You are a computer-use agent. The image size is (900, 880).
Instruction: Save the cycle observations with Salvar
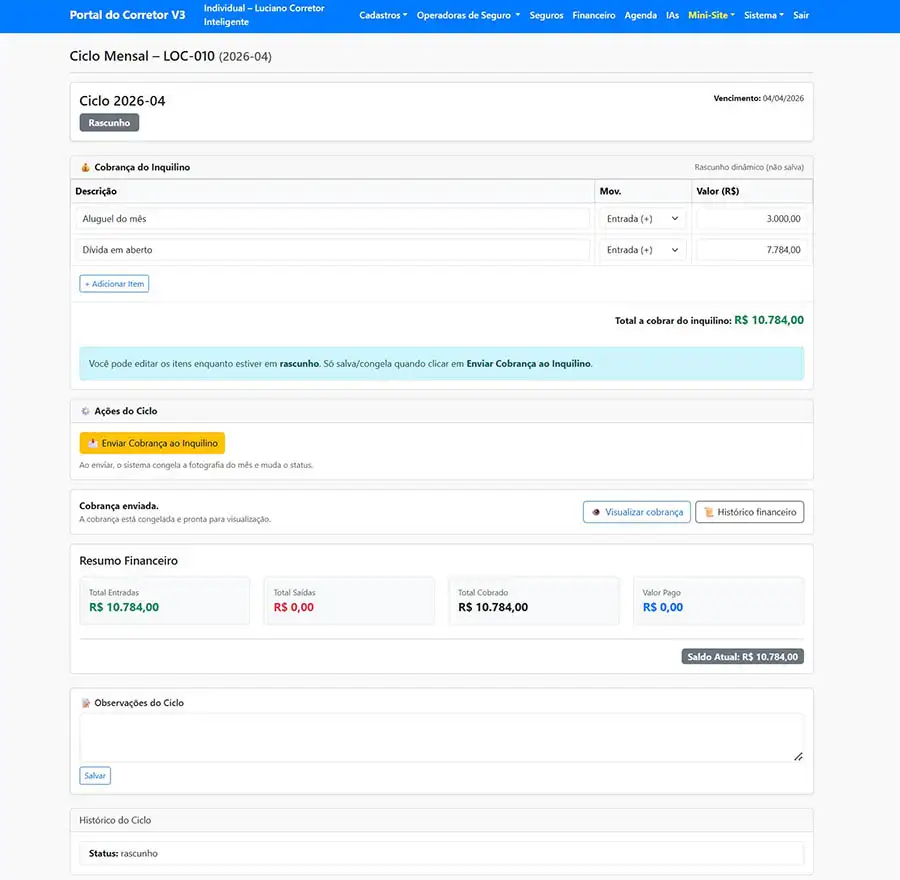pyautogui.click(x=95, y=776)
